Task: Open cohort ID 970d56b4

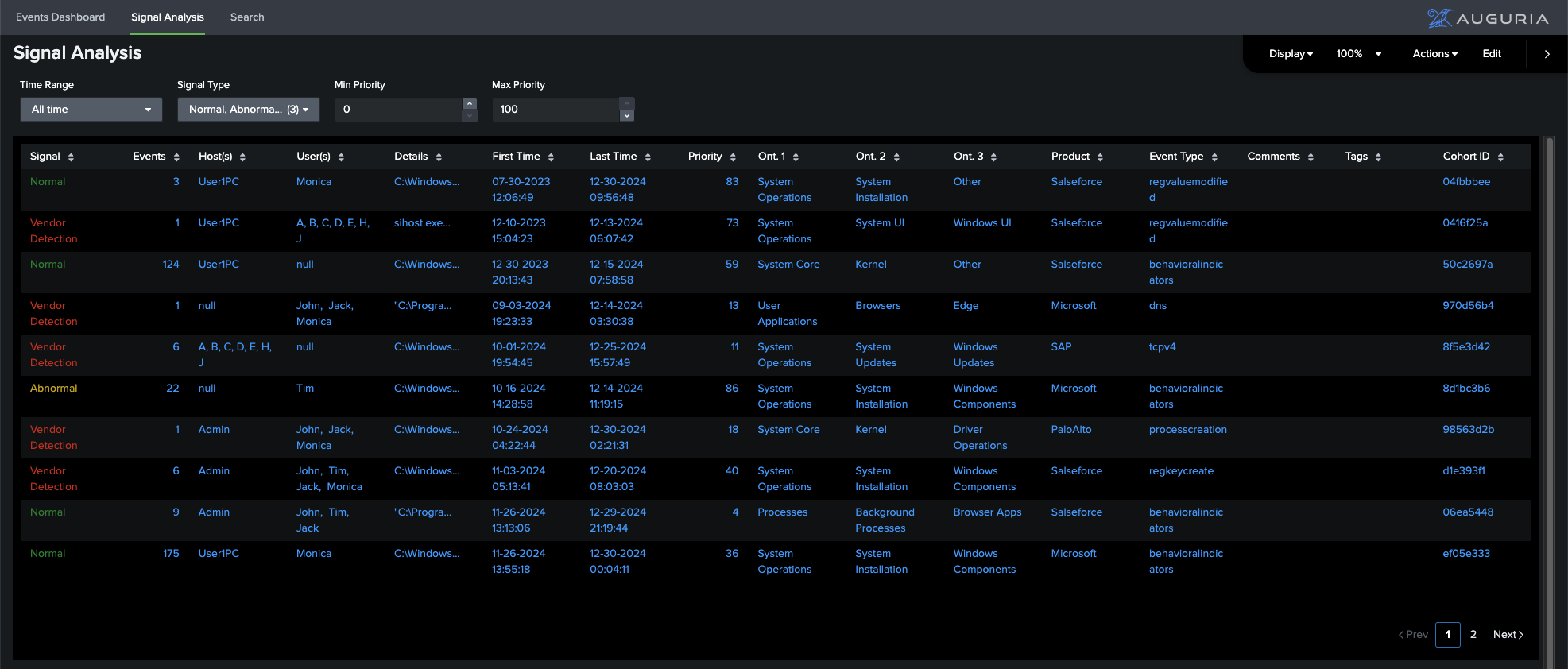Action: pos(1468,306)
